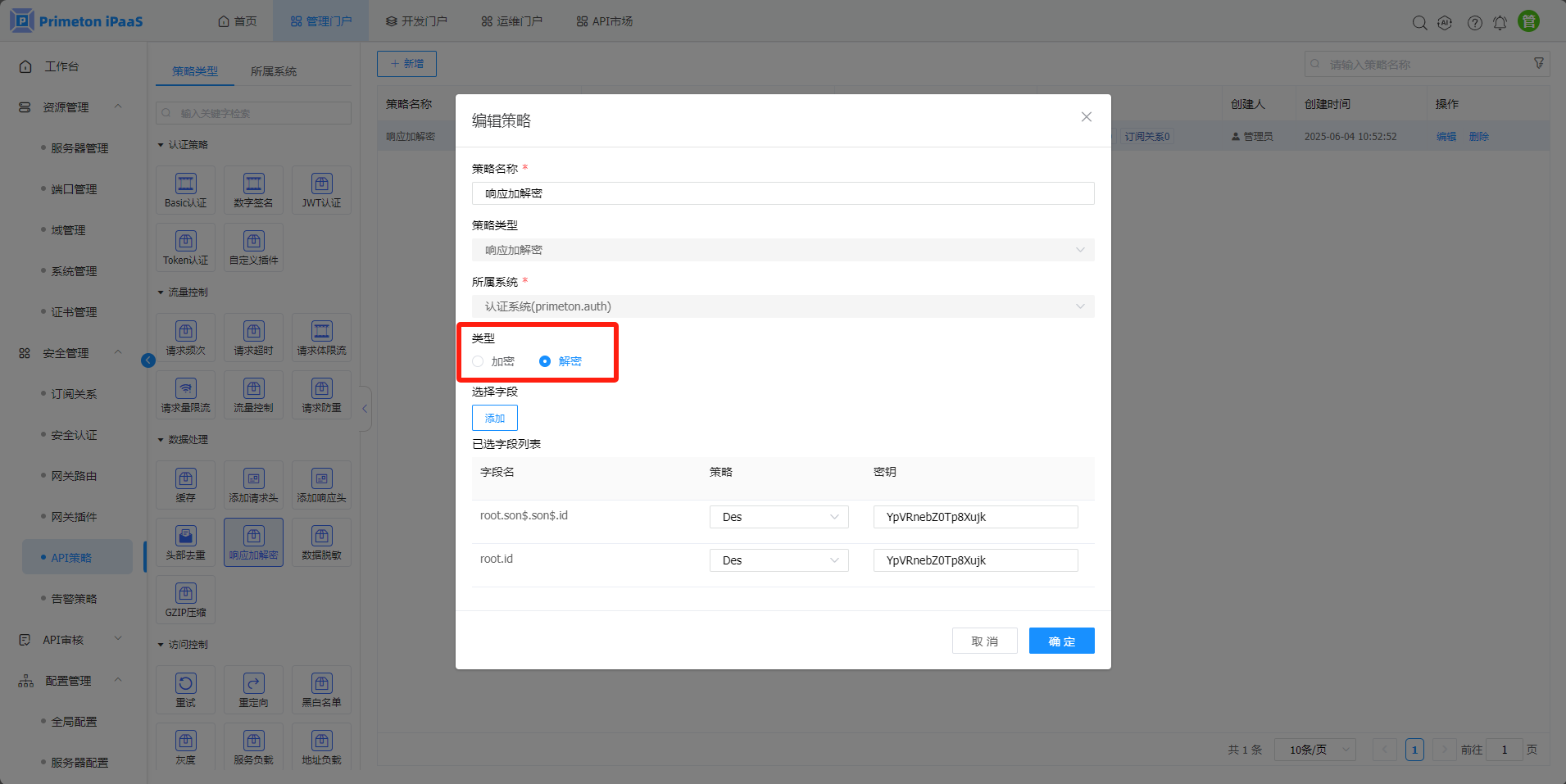Image resolution: width=1566 pixels, height=784 pixels.
Task: Click the 策略名称 input field
Action: [783, 193]
